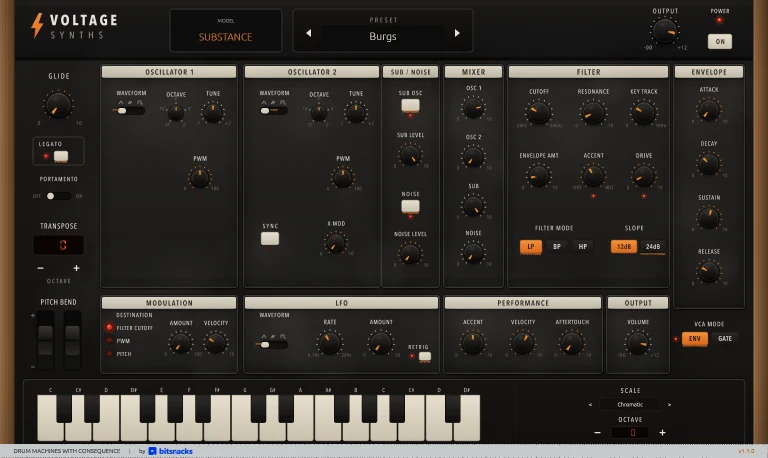Open the MODEL selector showing SUBSTANCE

tap(225, 30)
